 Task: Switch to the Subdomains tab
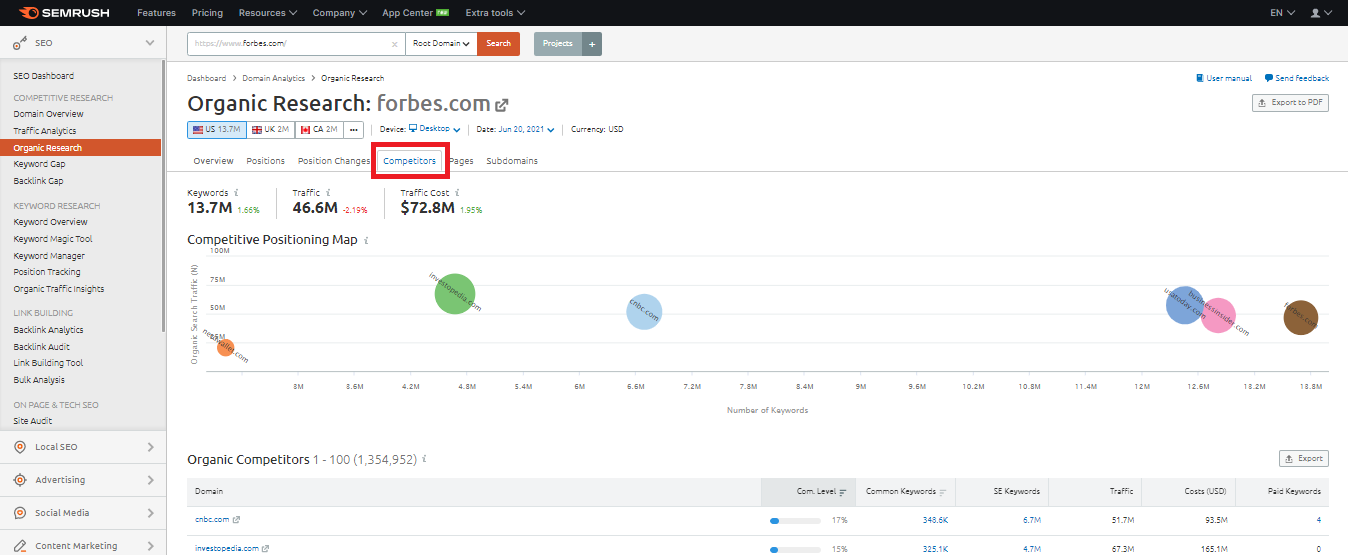pyautogui.click(x=512, y=161)
